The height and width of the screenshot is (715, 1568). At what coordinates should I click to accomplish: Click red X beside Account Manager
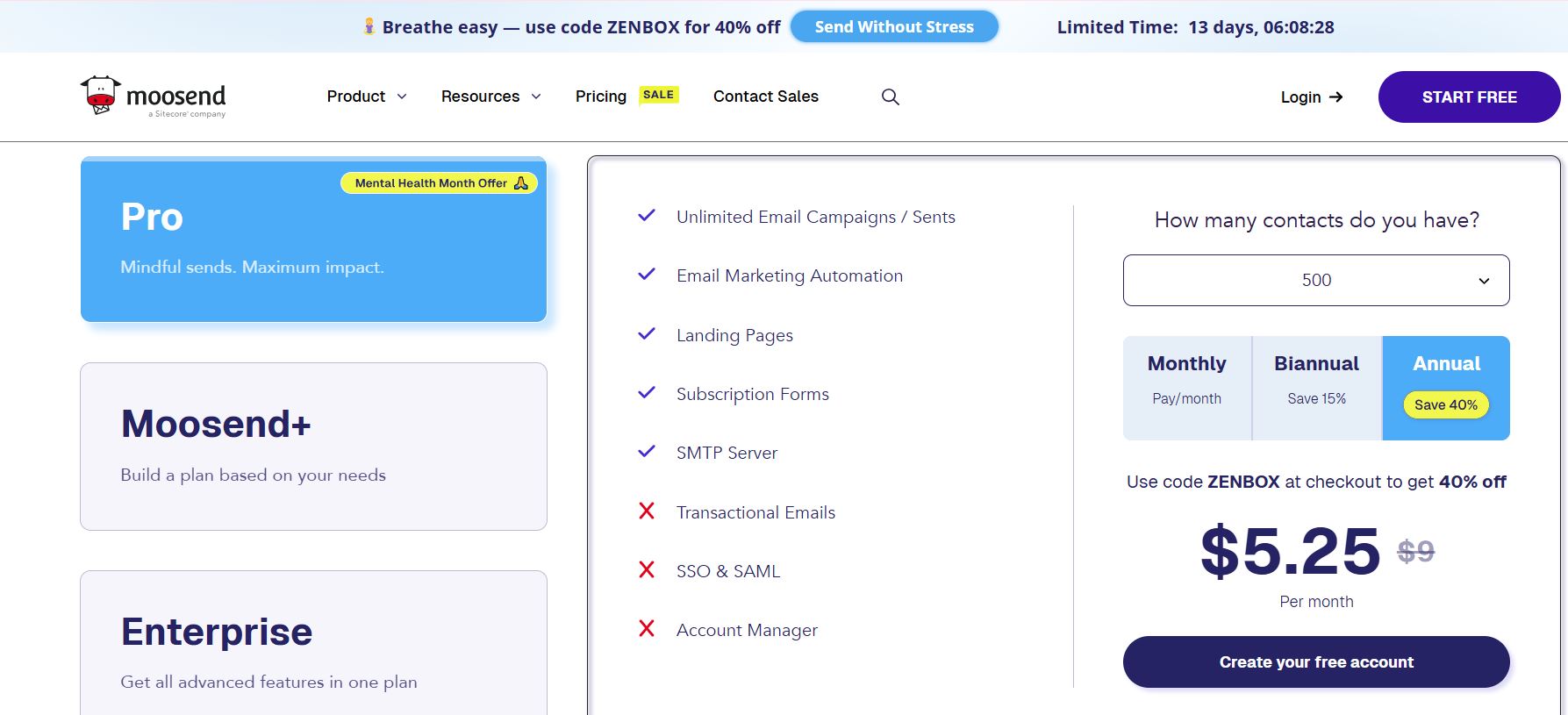click(x=647, y=628)
